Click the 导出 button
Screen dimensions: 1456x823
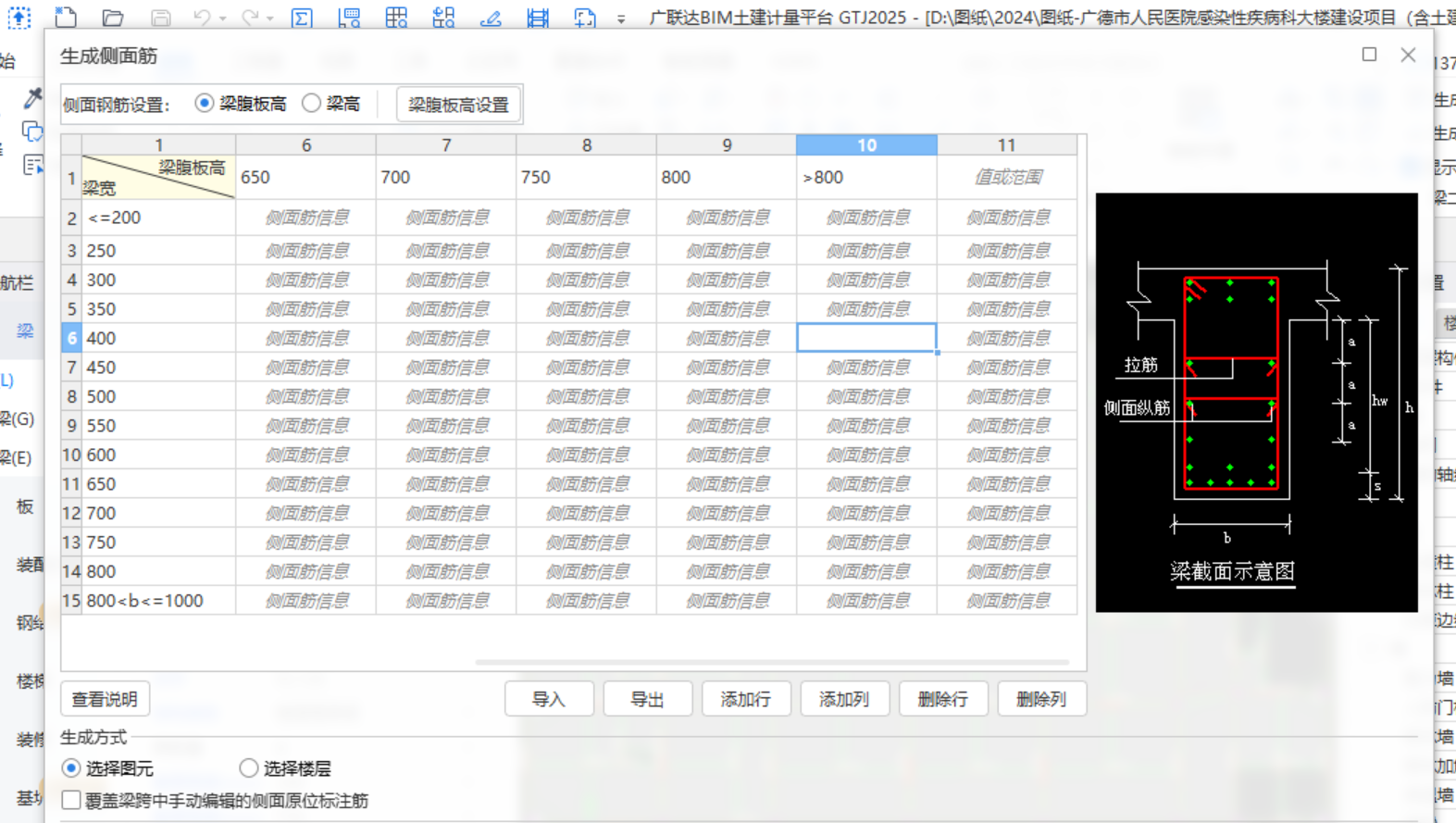pos(647,699)
